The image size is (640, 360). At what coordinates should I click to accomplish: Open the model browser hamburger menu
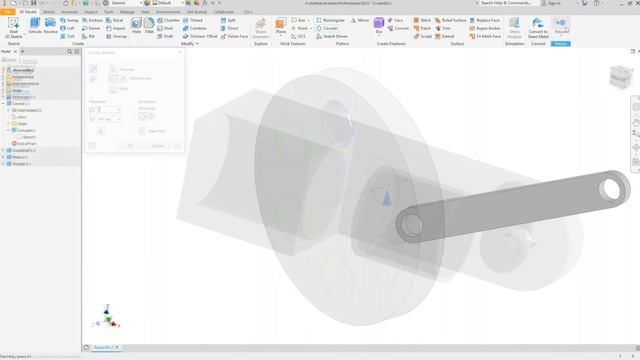[x=77, y=51]
